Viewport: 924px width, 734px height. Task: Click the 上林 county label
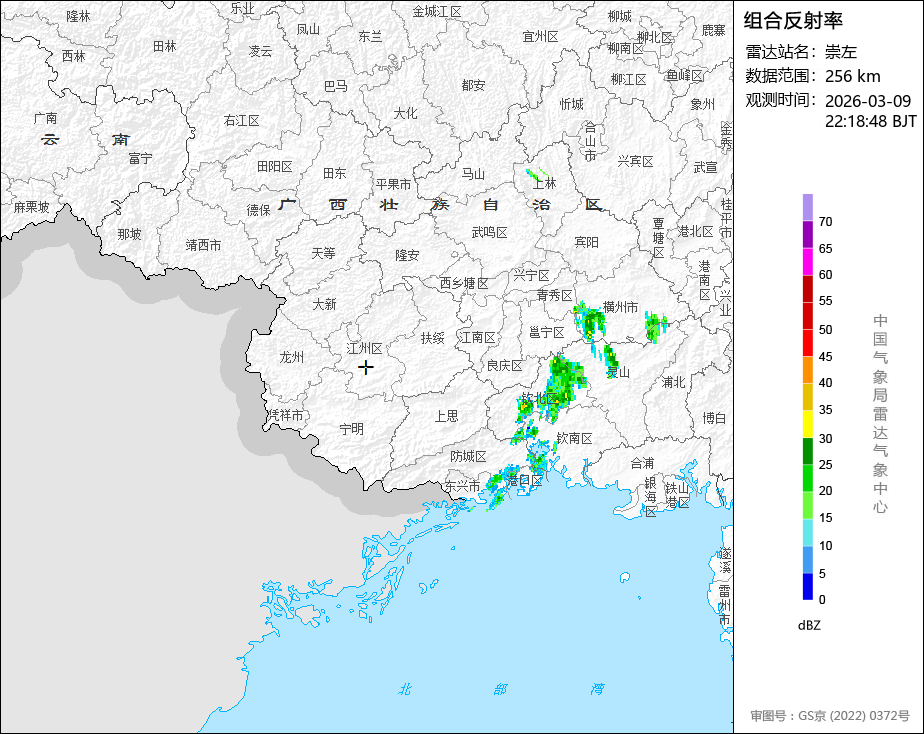[x=544, y=183]
